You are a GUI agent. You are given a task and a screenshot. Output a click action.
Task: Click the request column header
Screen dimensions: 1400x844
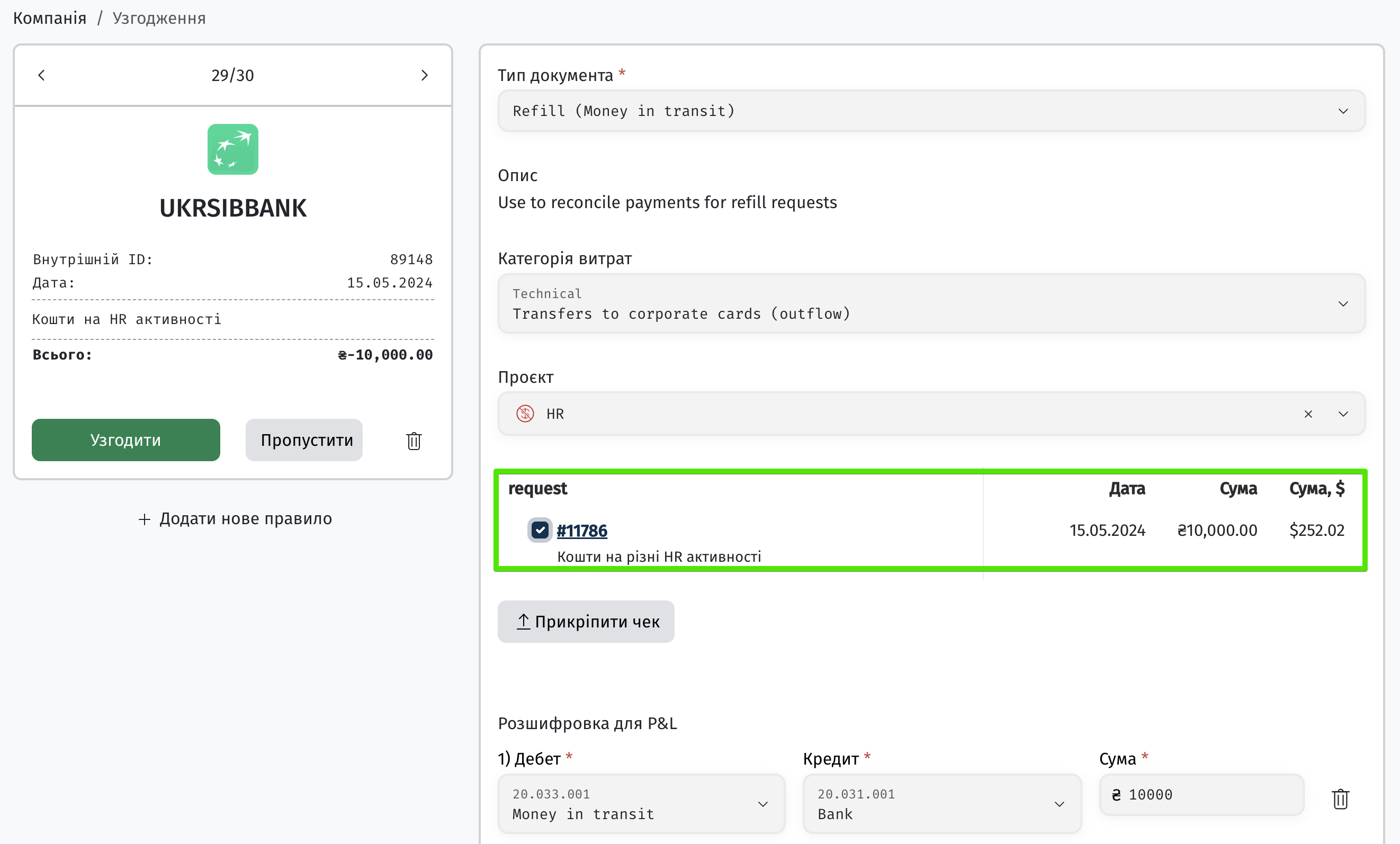point(537,488)
